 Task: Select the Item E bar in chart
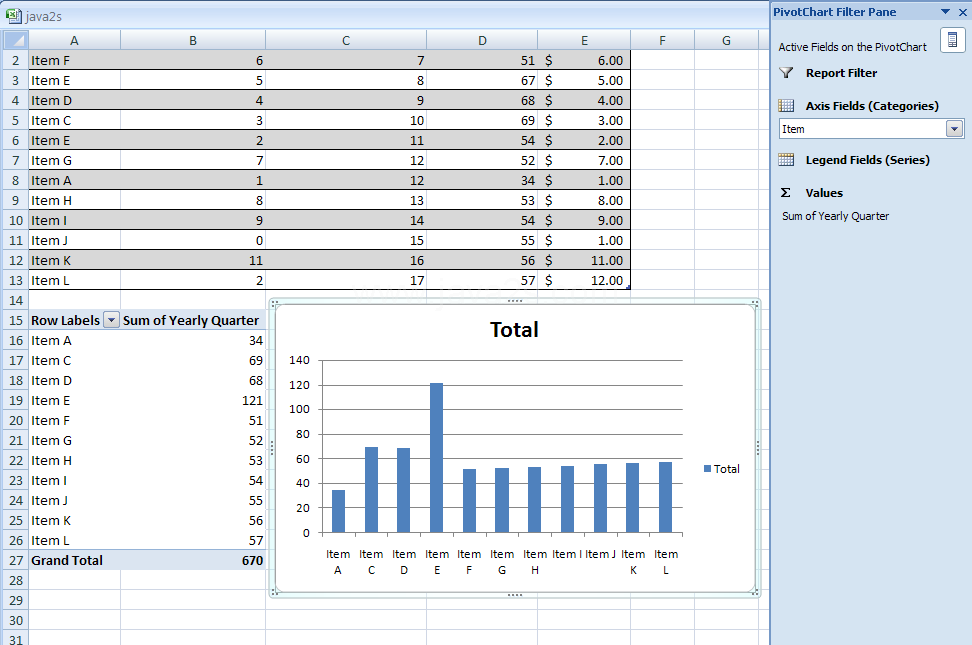(x=436, y=458)
